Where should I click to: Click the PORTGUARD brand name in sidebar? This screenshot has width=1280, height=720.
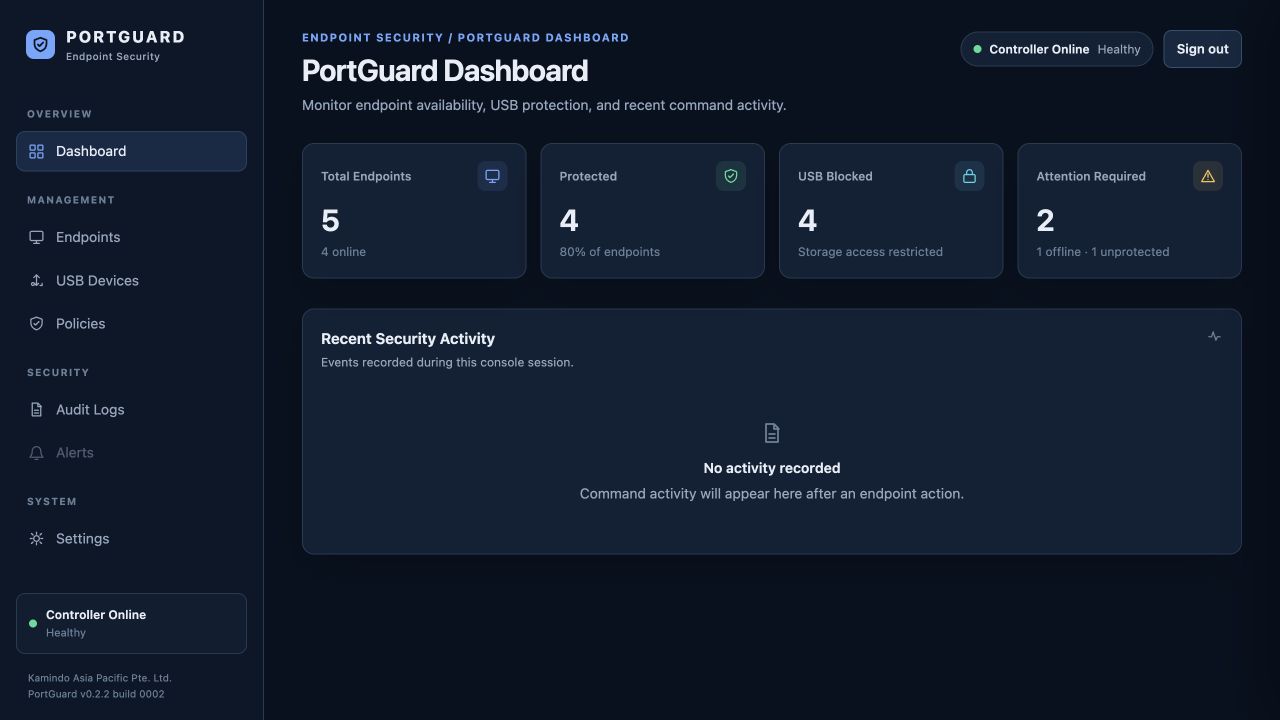click(x=125, y=37)
